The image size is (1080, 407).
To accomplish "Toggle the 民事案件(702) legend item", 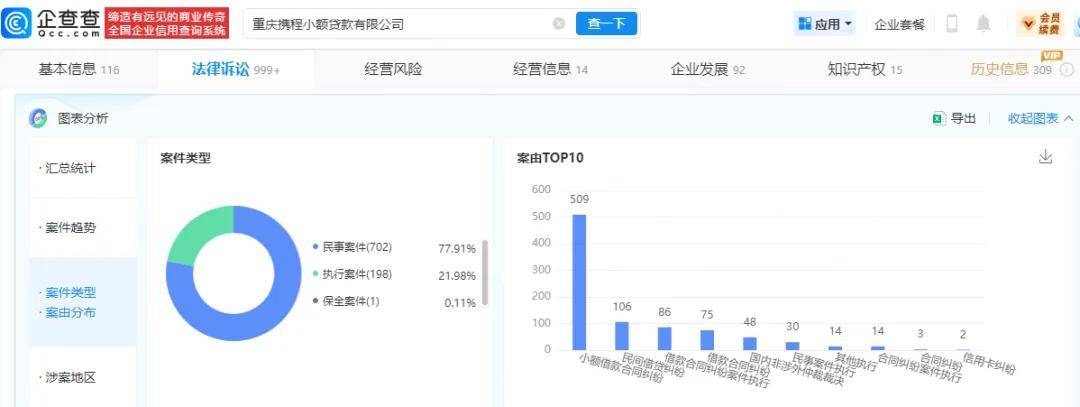I will click(352, 247).
